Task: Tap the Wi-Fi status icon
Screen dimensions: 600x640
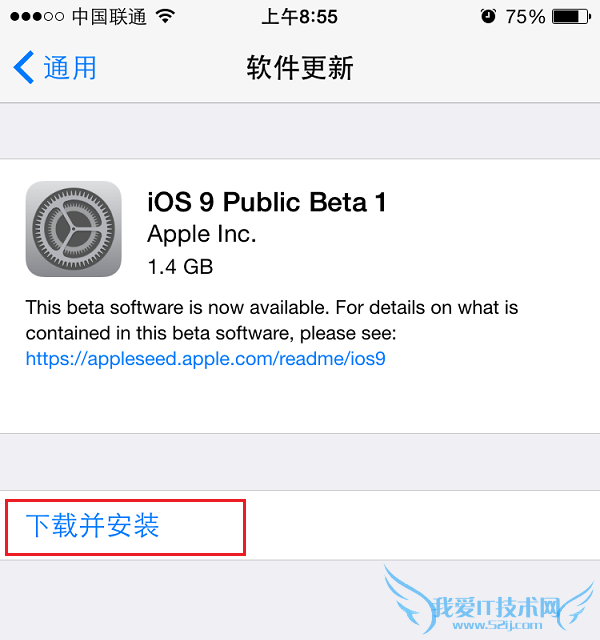Action: click(x=165, y=16)
